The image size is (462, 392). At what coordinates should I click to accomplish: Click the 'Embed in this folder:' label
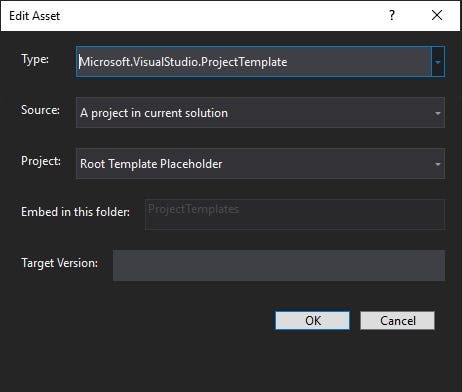point(75,212)
